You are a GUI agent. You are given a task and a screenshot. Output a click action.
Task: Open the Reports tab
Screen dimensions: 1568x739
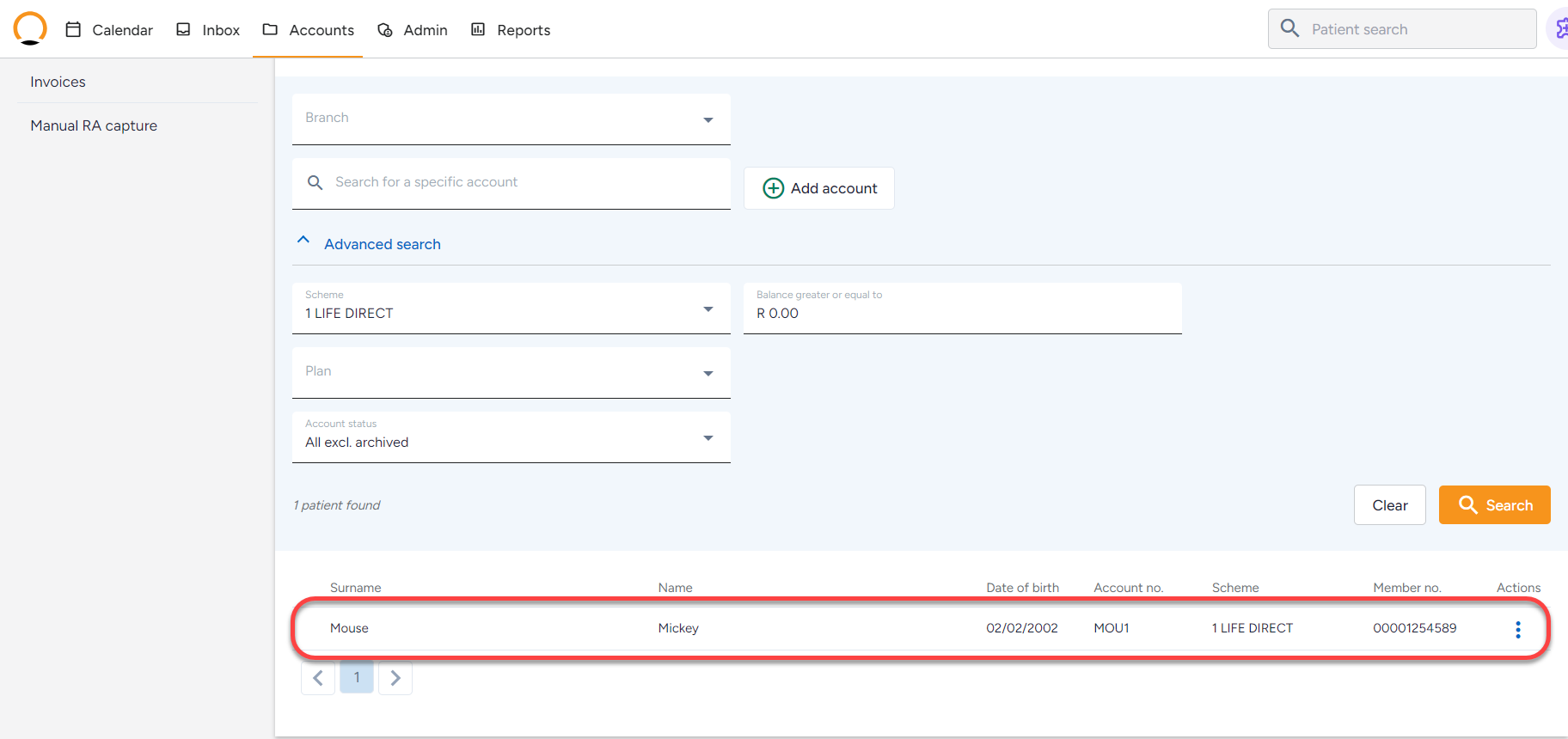pos(511,30)
